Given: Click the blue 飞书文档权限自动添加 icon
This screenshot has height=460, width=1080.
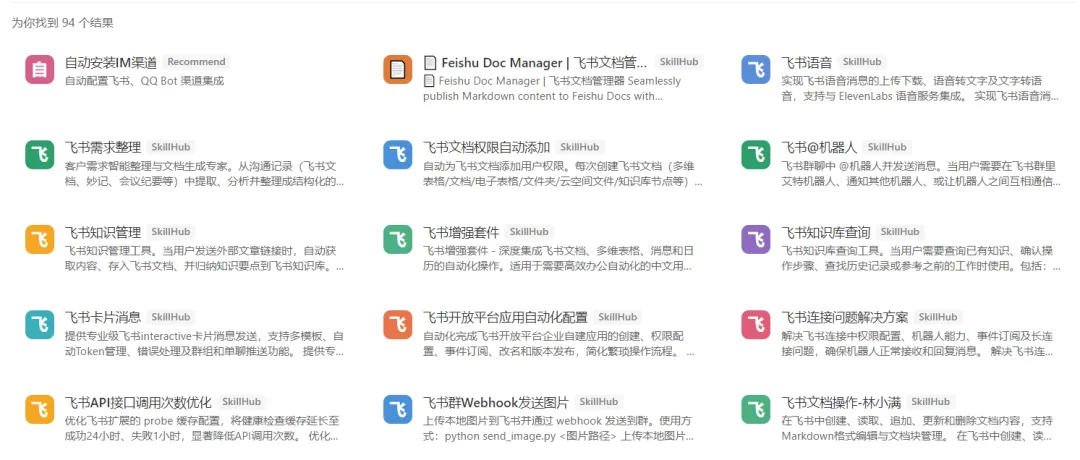Looking at the screenshot, I should point(397,155).
